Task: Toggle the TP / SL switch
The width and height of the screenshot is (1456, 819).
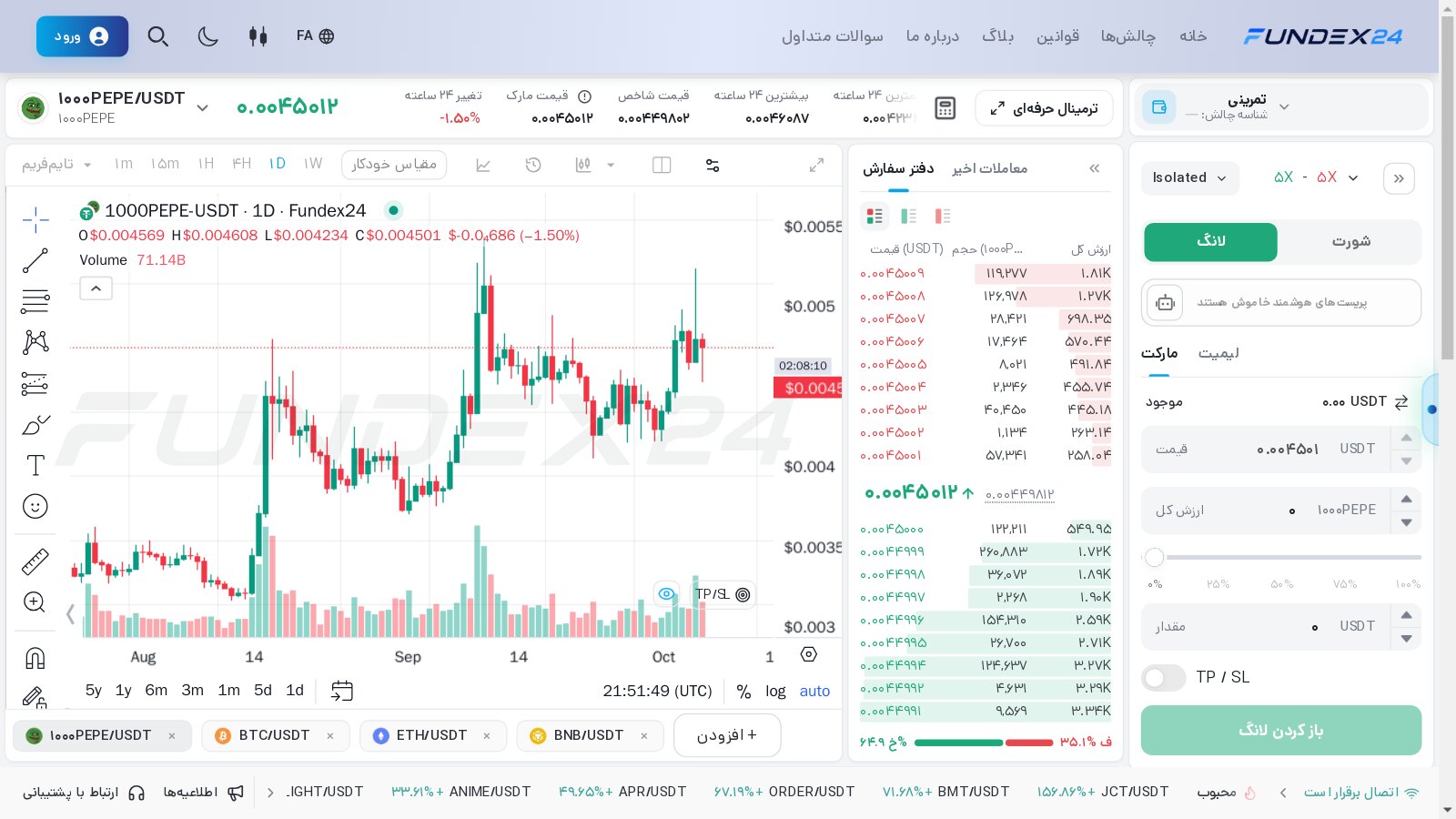Action: [x=1164, y=677]
